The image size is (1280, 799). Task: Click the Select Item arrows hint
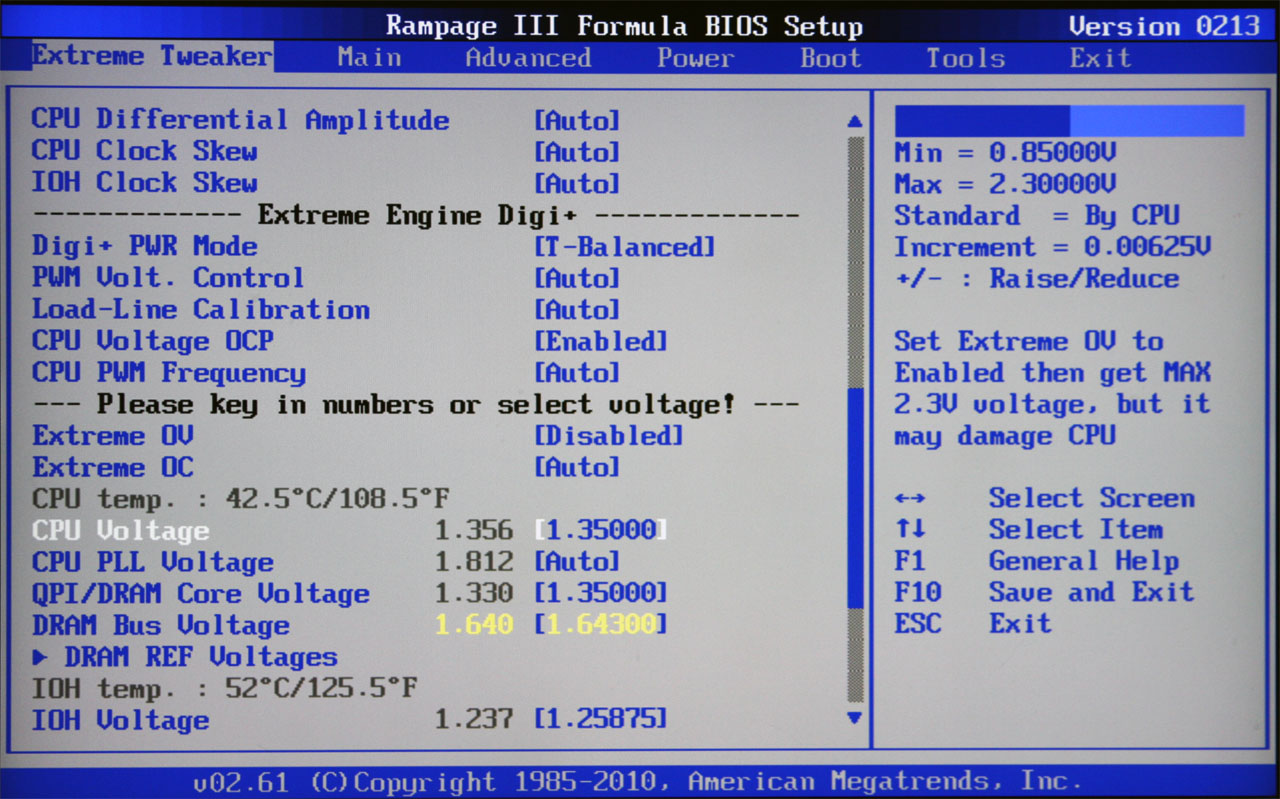click(1028, 529)
